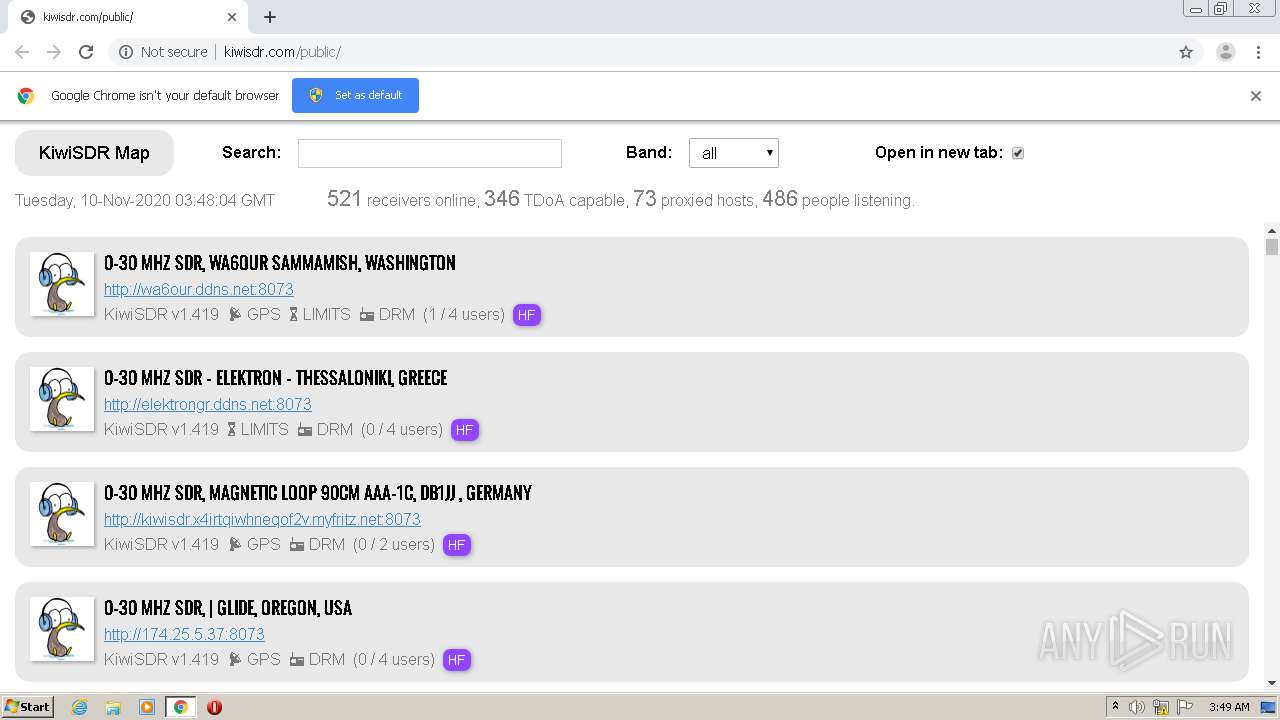Open the KiwiSDR Map
The image size is (1280, 720).
[x=94, y=153]
